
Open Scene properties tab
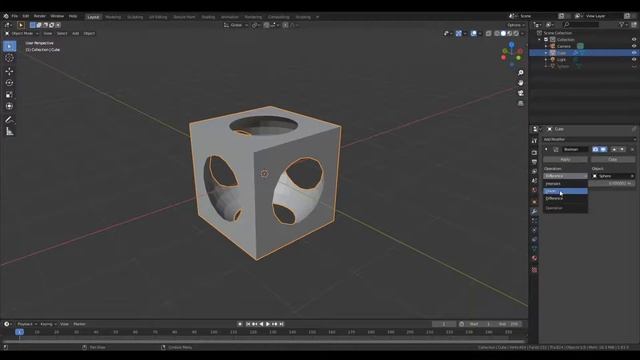pos(534,181)
